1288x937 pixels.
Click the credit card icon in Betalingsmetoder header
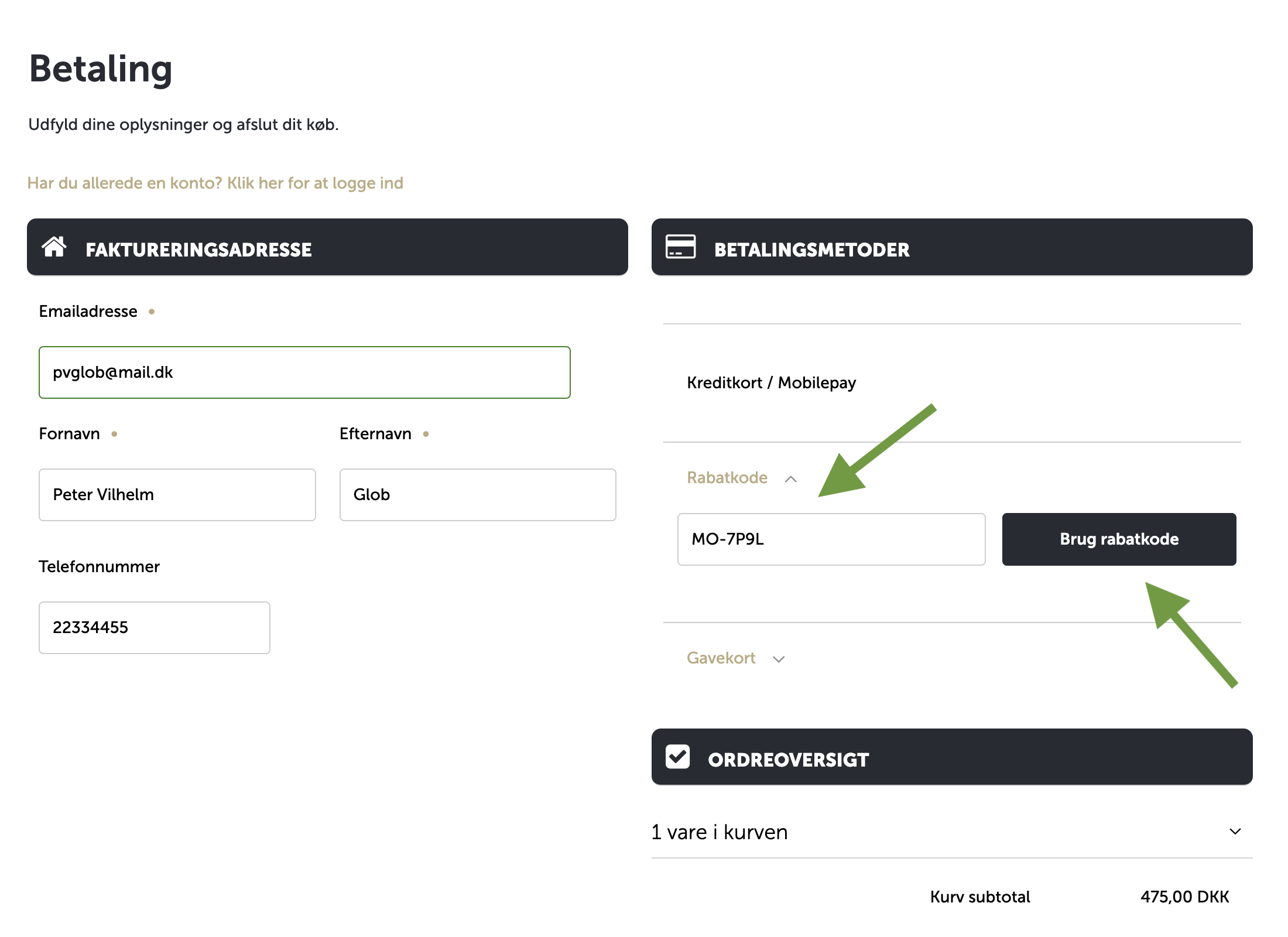pos(680,247)
